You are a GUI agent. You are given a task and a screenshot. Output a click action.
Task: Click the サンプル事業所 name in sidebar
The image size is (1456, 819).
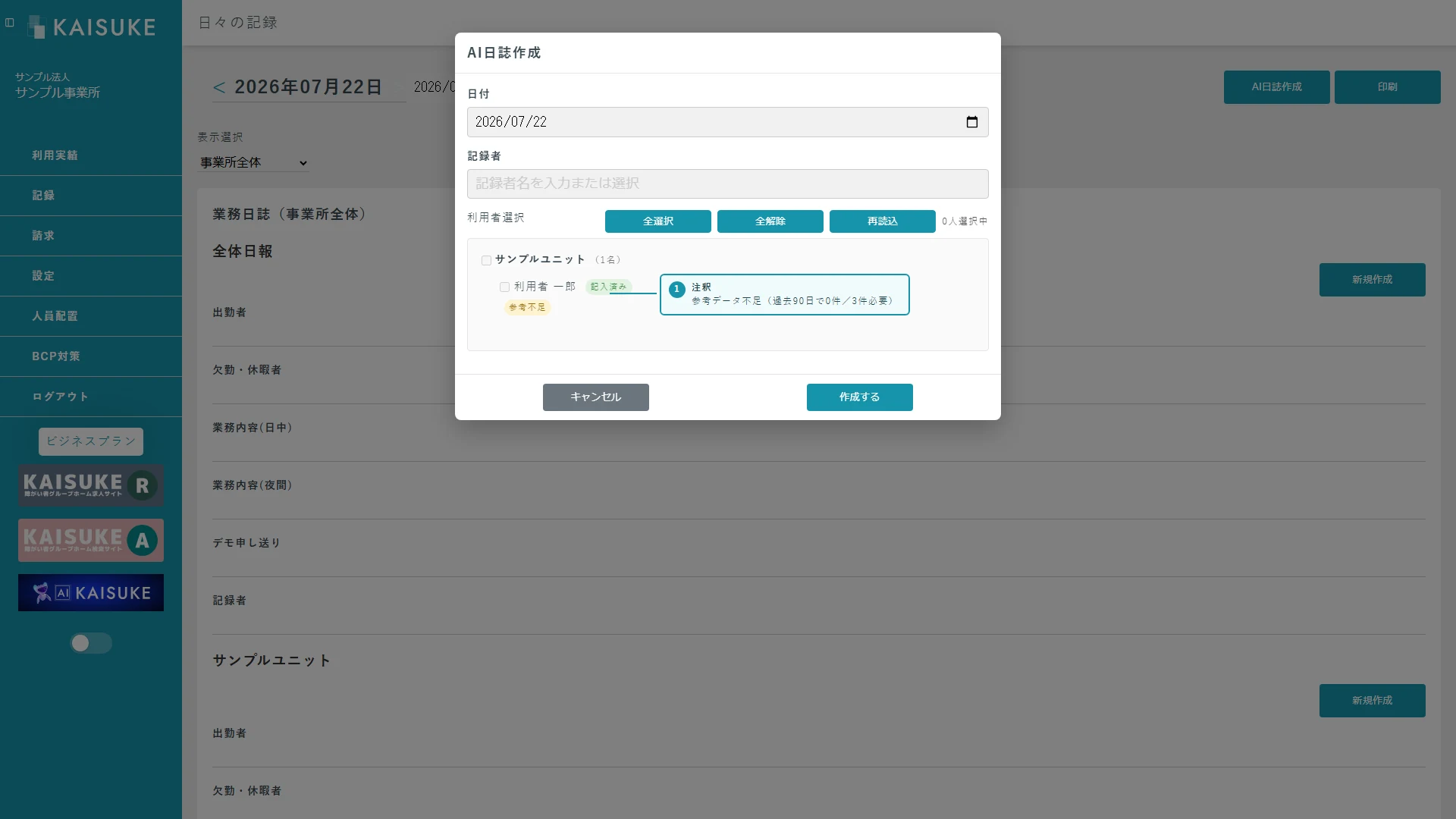tap(58, 93)
